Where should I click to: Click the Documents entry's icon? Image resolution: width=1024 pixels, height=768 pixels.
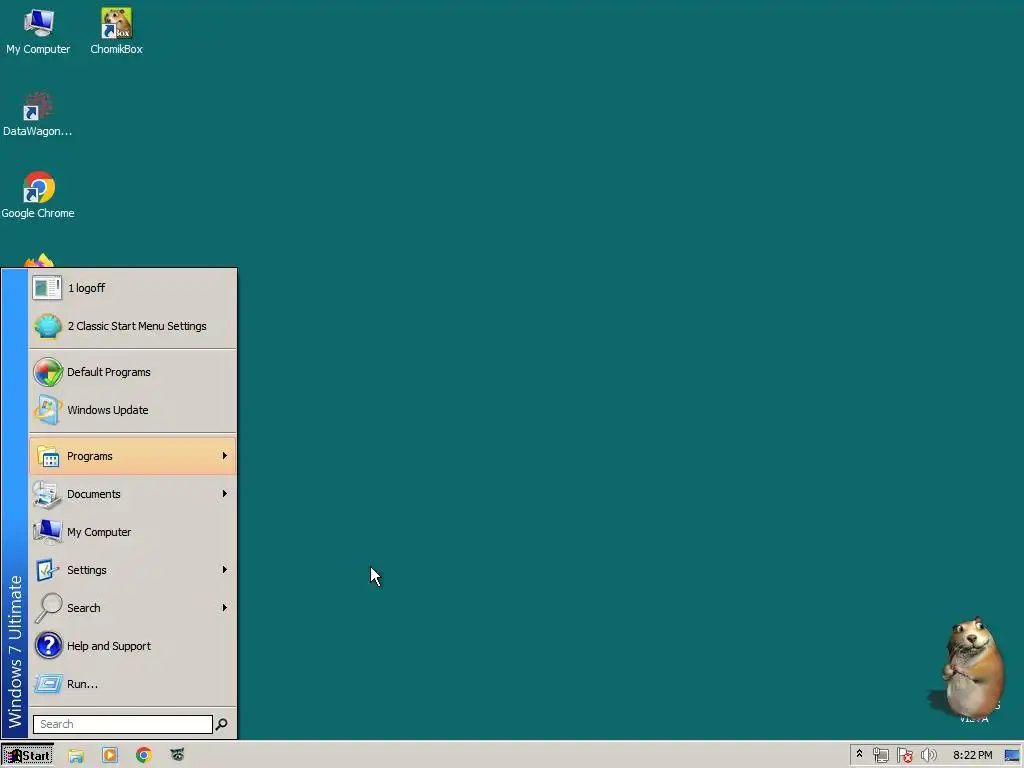tap(48, 494)
